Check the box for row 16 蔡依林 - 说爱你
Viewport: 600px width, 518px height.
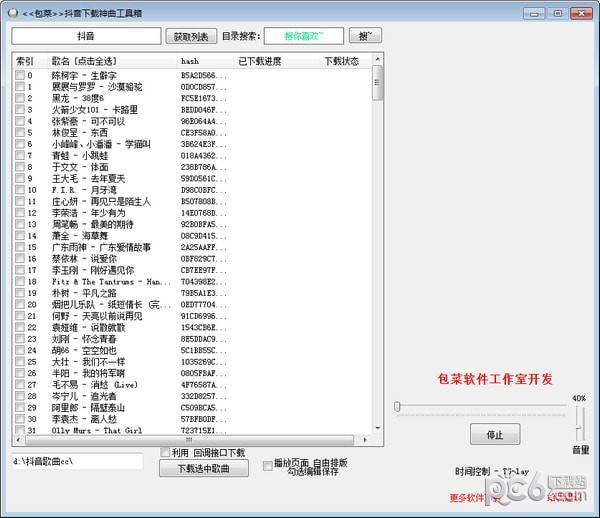pyautogui.click(x=20, y=259)
